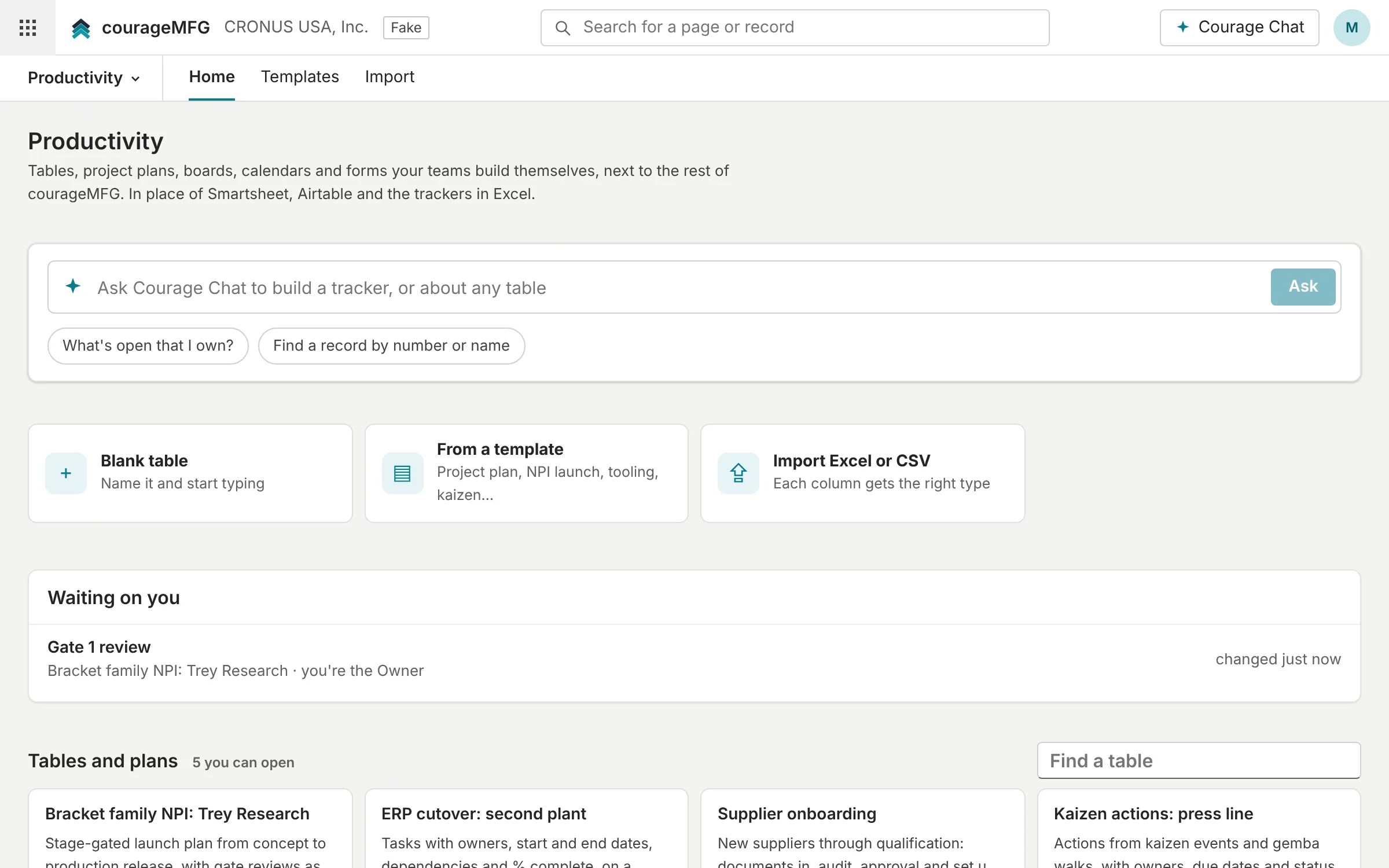Viewport: 1389px width, 868px height.
Task: Expand the Productivity module dropdown
Action: 84,78
